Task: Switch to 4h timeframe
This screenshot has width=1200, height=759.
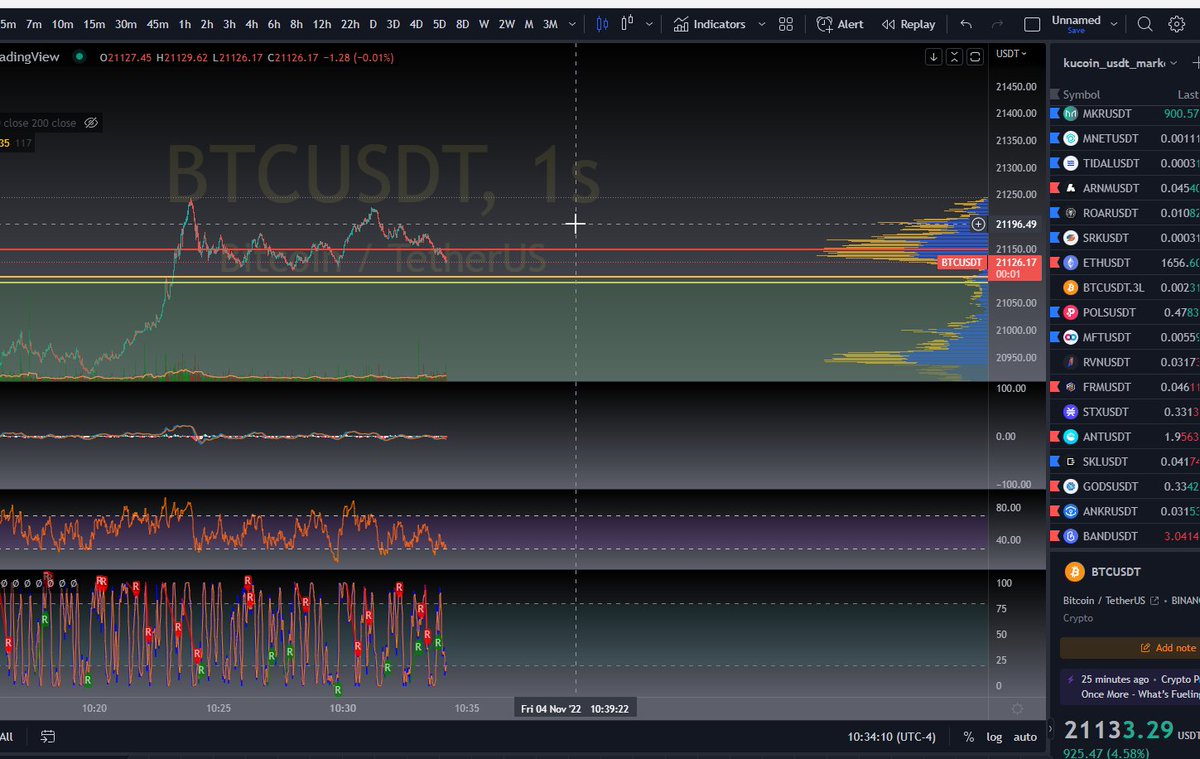Action: (x=251, y=24)
